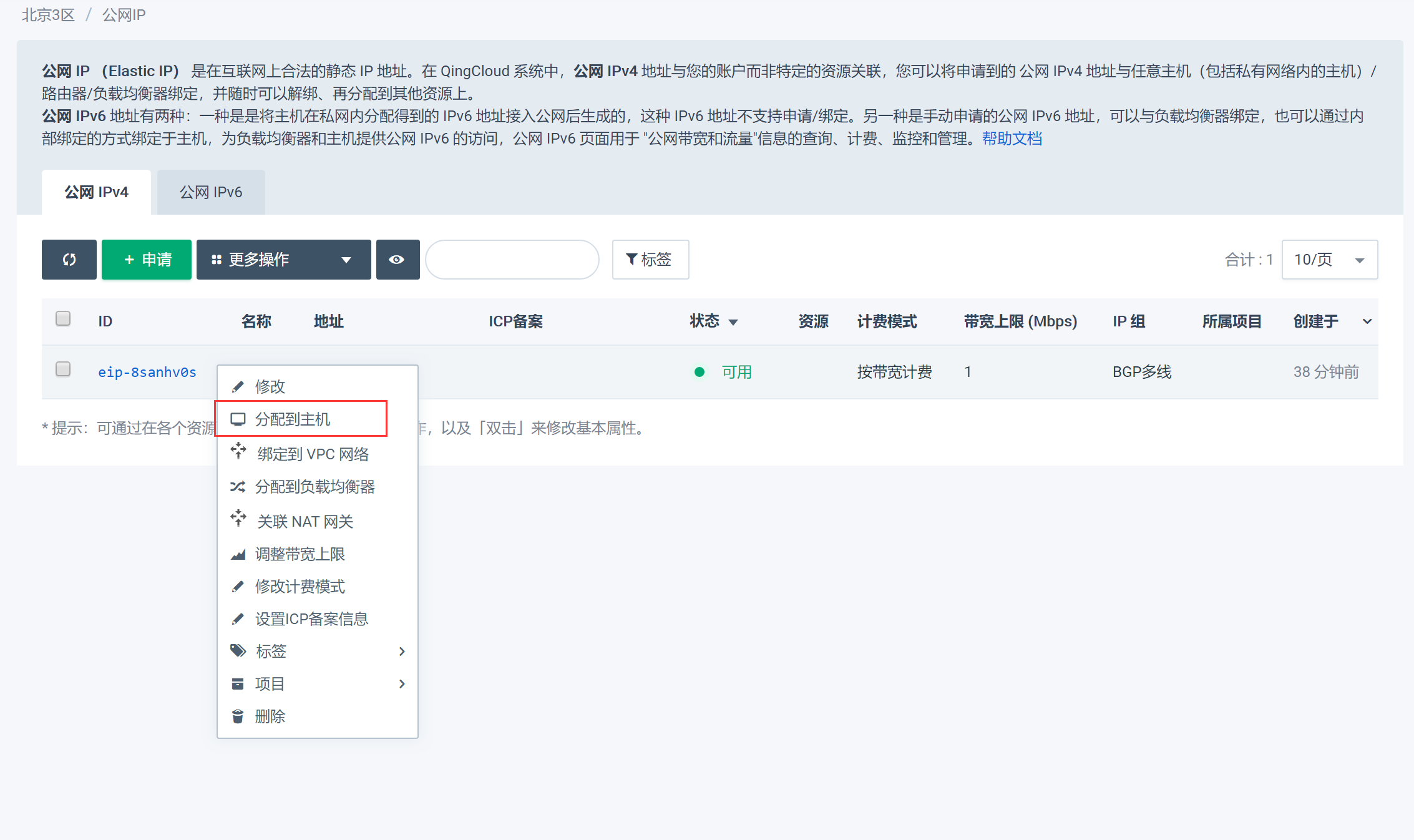Check the select-all checkbox in table header
The image size is (1414, 840).
(x=62, y=318)
